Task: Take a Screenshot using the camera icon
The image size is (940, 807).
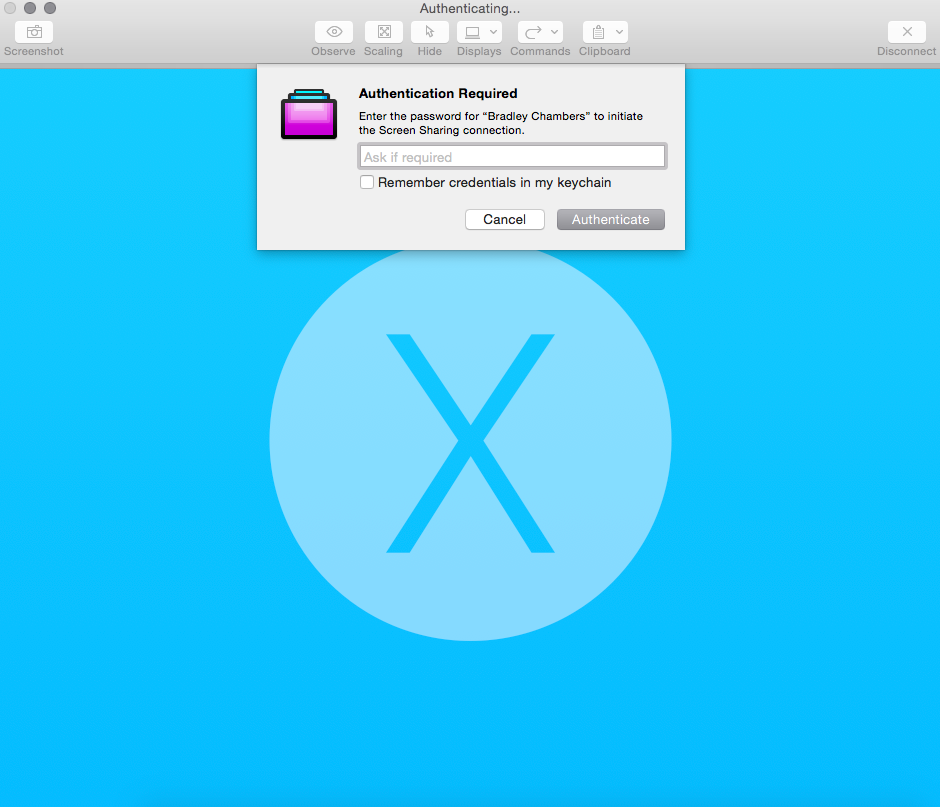Action: (x=34, y=32)
